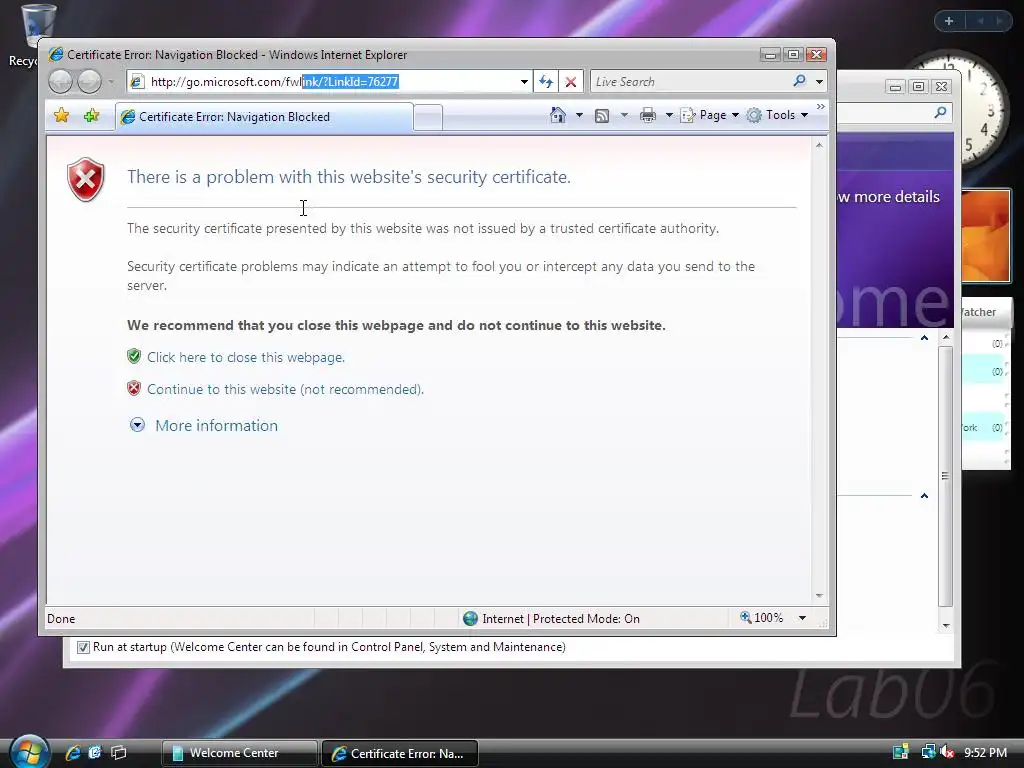This screenshot has height=768, width=1024.
Task: Click Welcome Center scrollbar up arrow
Action: 946,338
